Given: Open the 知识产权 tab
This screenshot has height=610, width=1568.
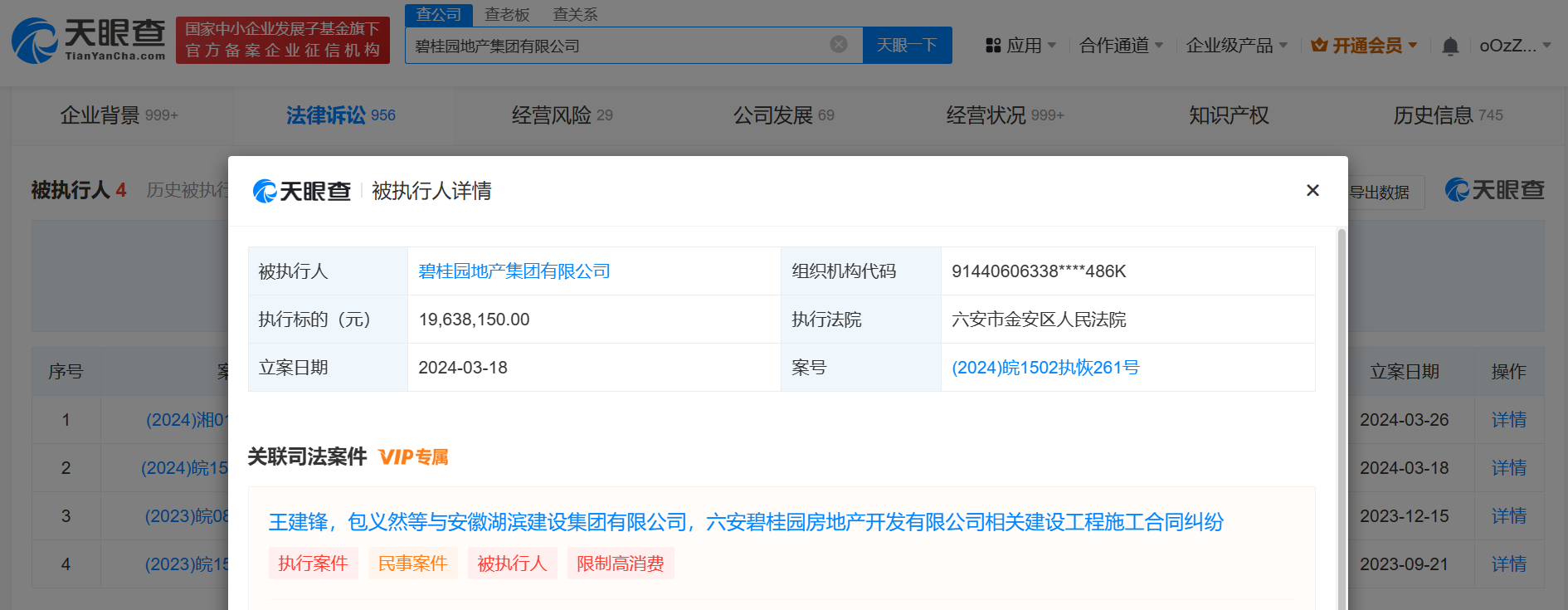Looking at the screenshot, I should (1229, 115).
